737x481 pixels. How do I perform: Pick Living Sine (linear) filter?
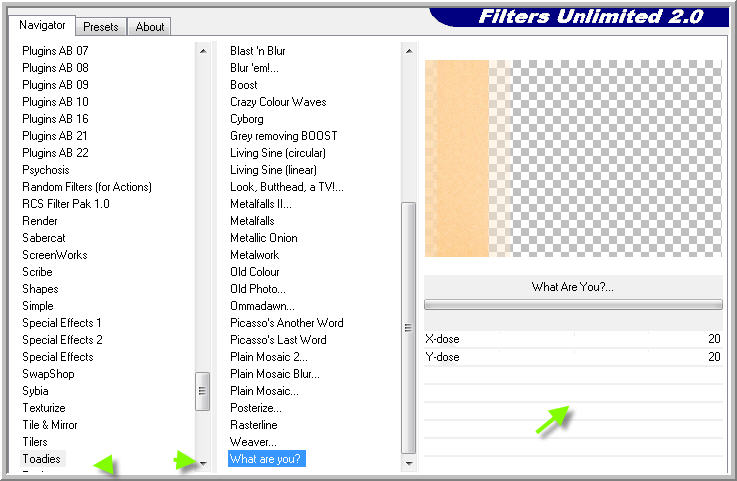[x=273, y=170]
